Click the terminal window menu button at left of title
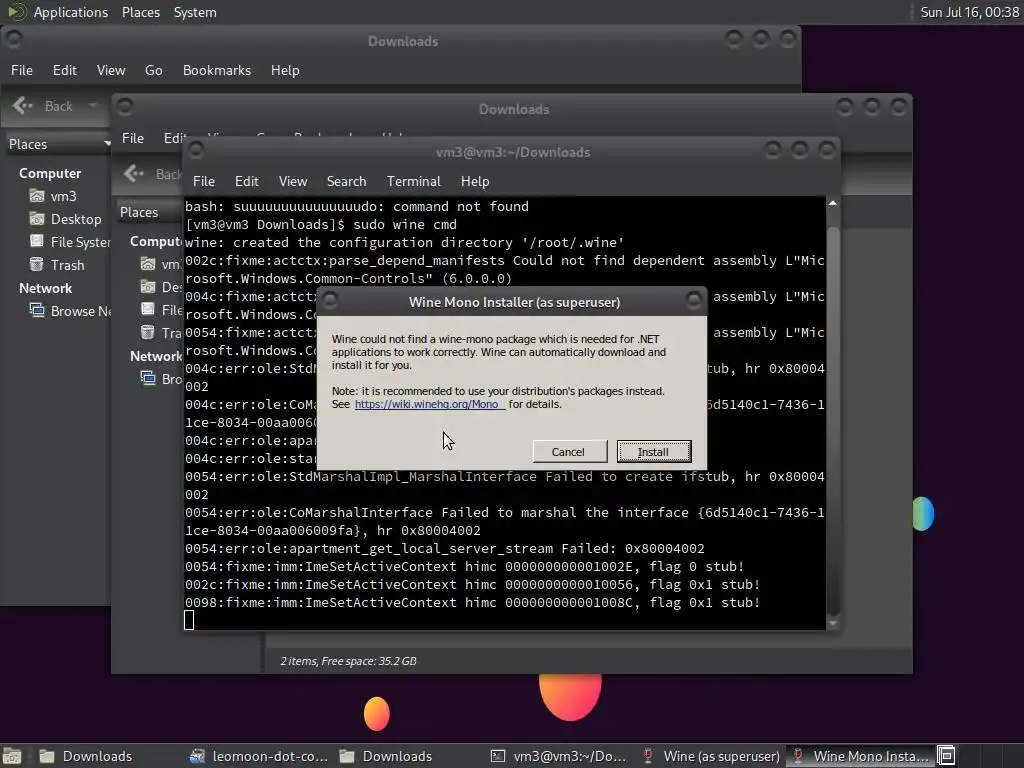 196,152
